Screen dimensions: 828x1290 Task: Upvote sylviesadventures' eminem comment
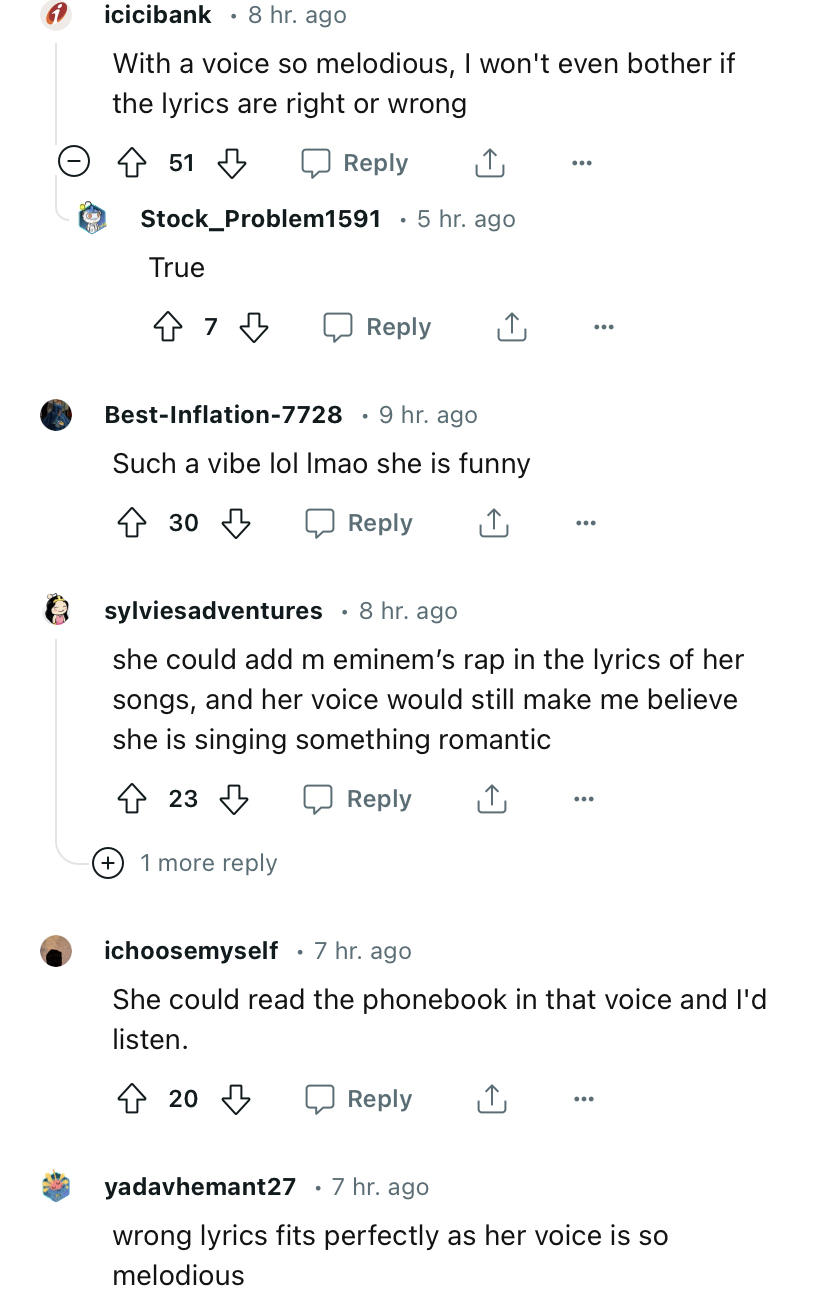[133, 799]
